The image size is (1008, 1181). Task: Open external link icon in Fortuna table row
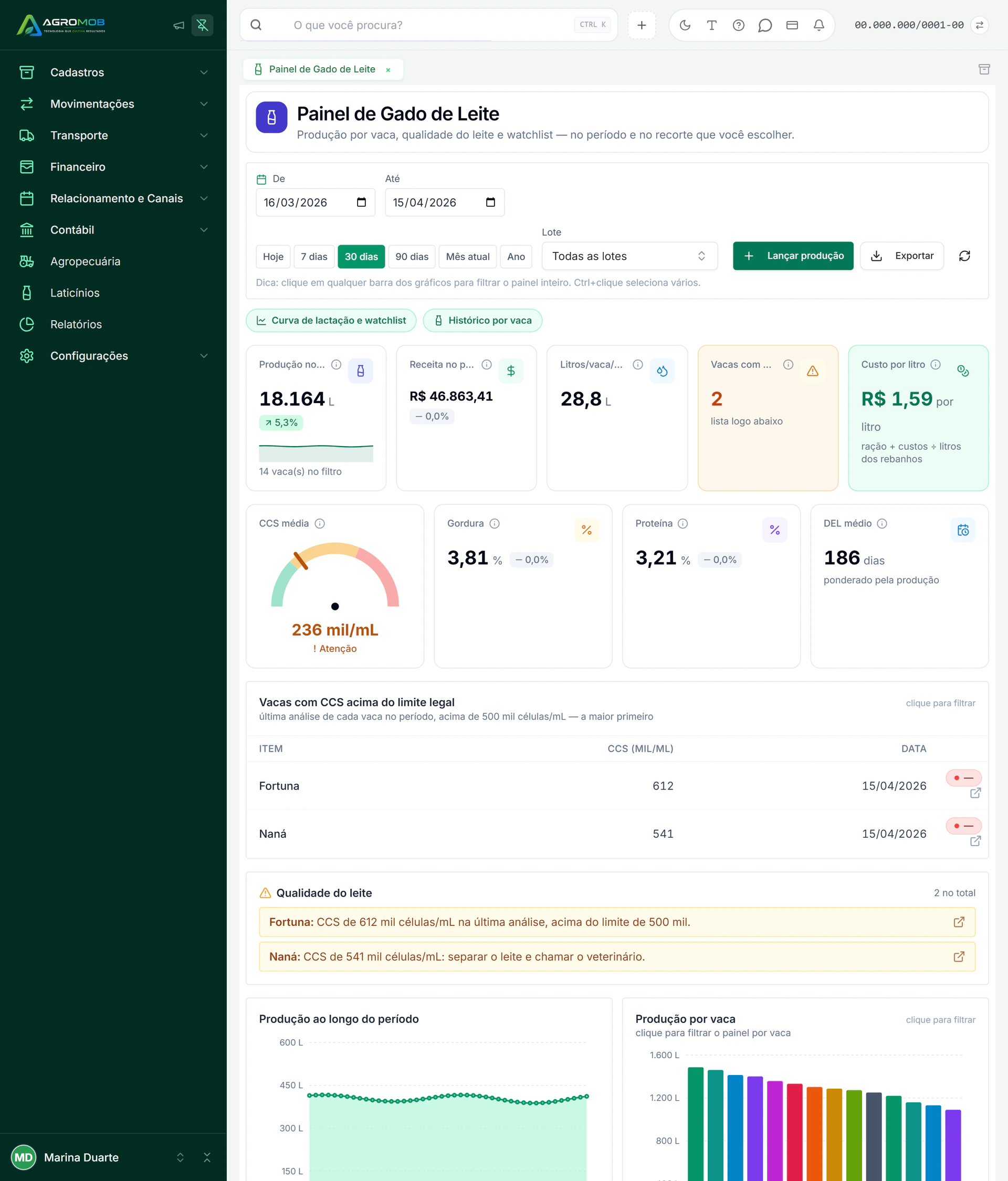(x=975, y=793)
